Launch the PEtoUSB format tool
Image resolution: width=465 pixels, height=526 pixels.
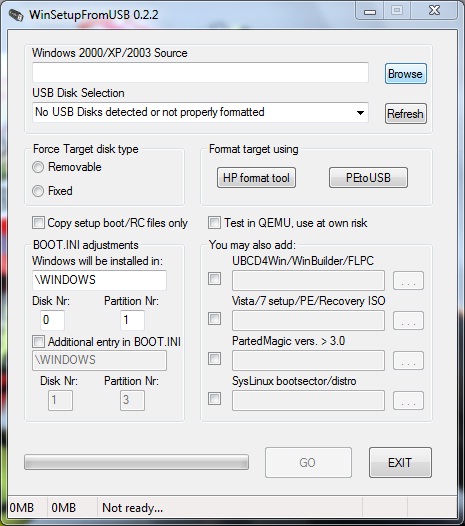[x=368, y=178]
